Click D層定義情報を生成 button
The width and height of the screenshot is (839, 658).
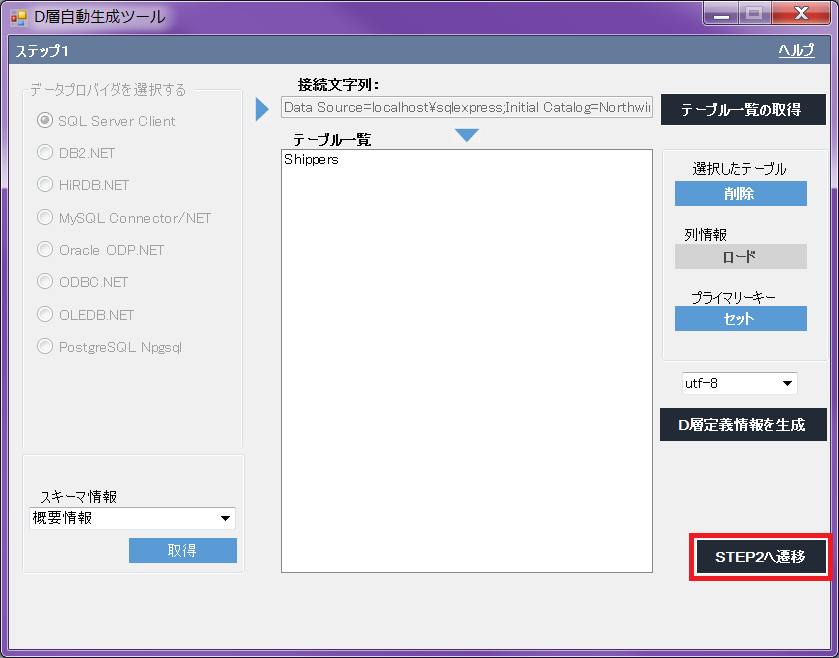click(743, 425)
